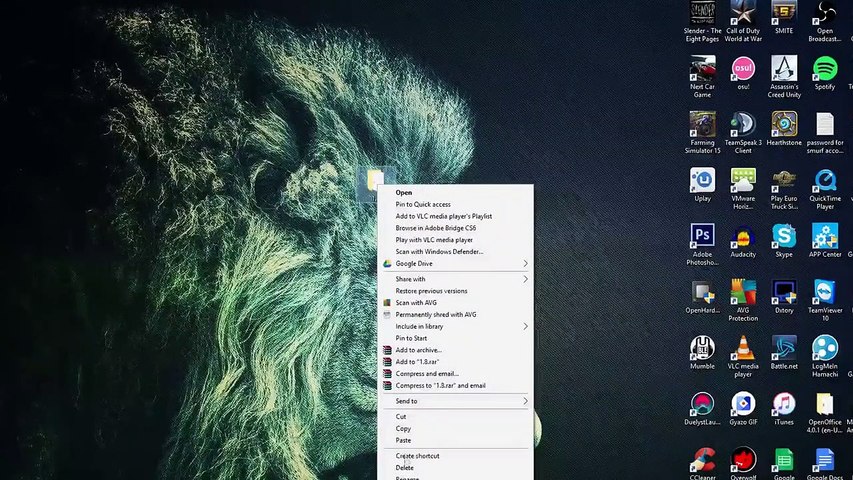Open TeamViewer 10 shortcut
Viewport: 853px width, 480px height.
click(x=825, y=300)
